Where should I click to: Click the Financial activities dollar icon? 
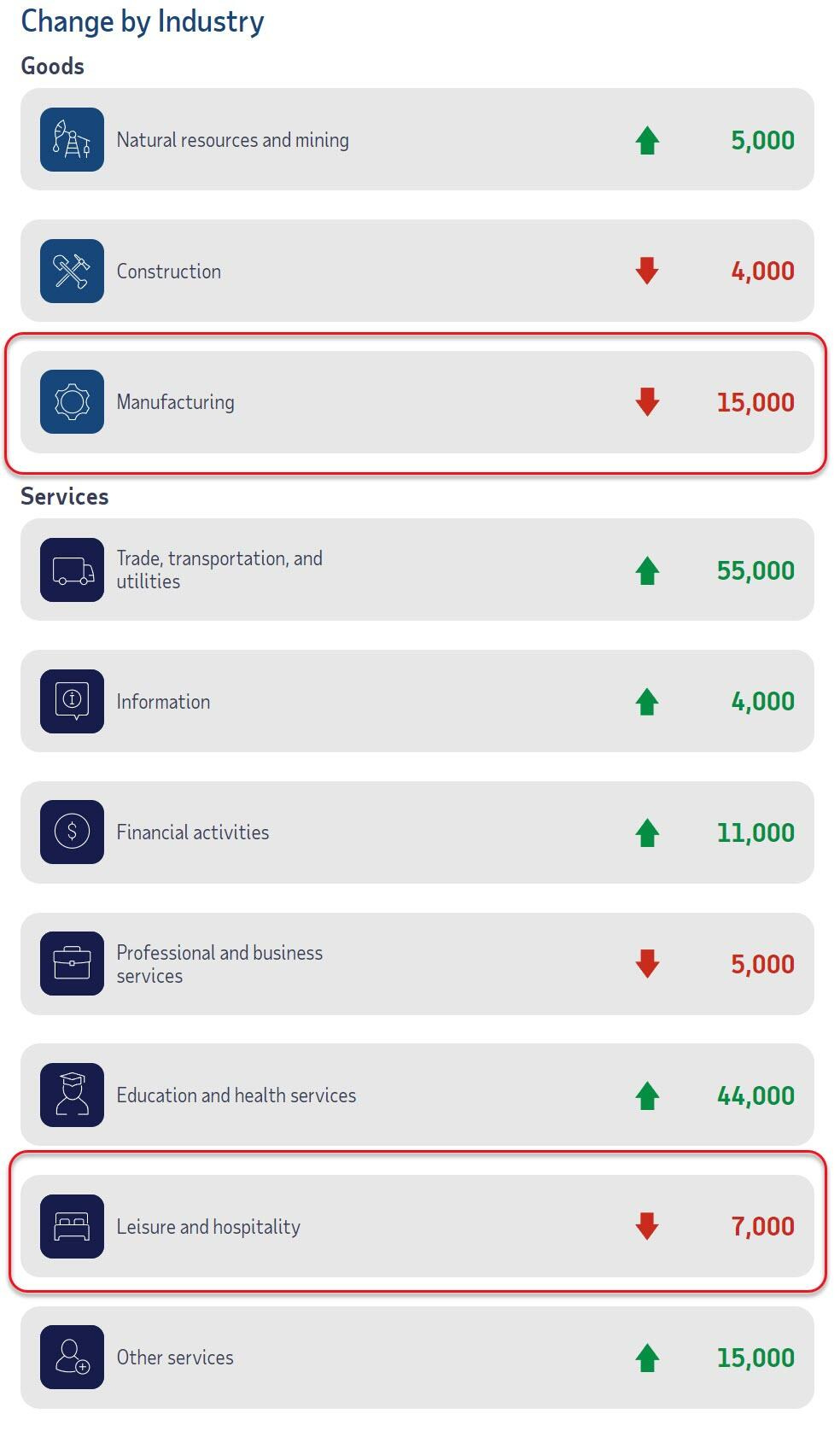tap(72, 832)
